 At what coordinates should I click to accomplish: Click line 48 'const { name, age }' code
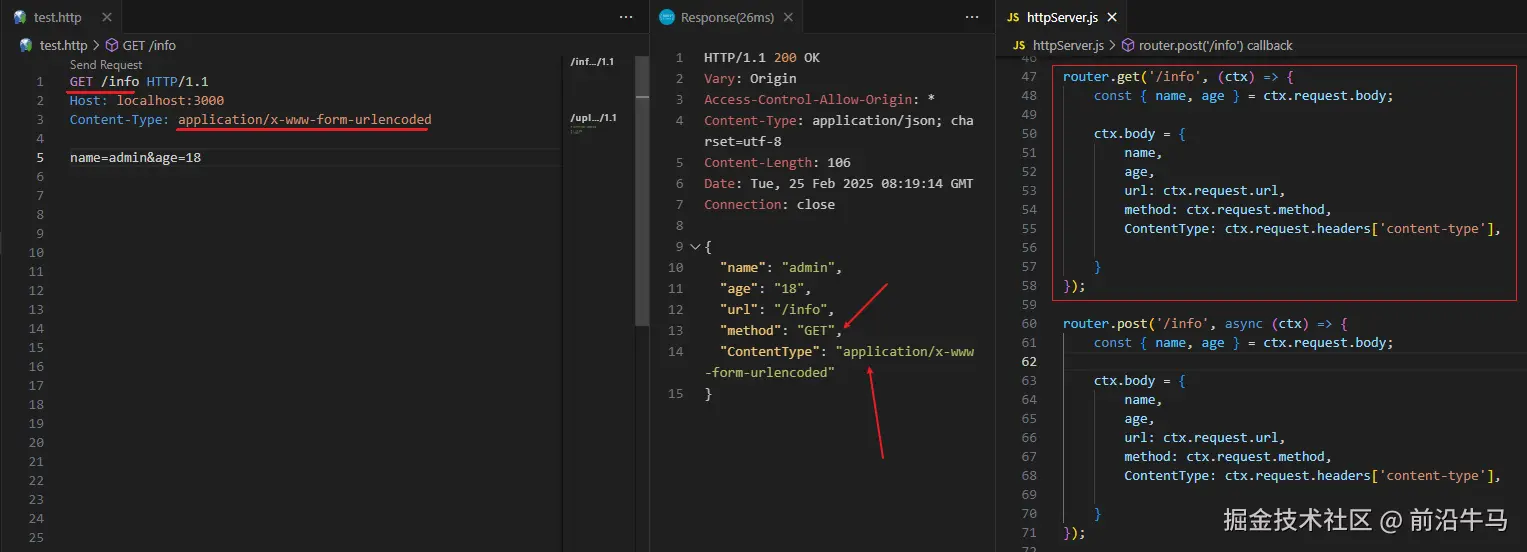(x=1243, y=95)
